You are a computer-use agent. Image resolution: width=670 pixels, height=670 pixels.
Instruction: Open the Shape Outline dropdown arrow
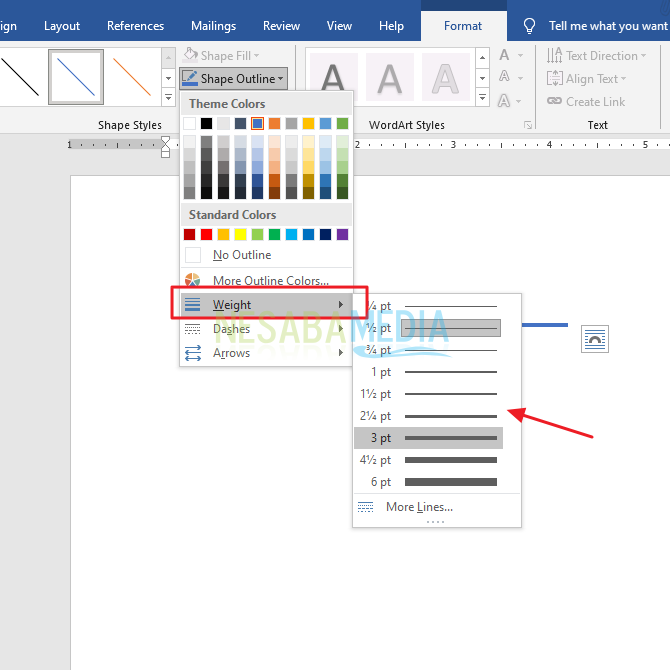pyautogui.click(x=282, y=78)
